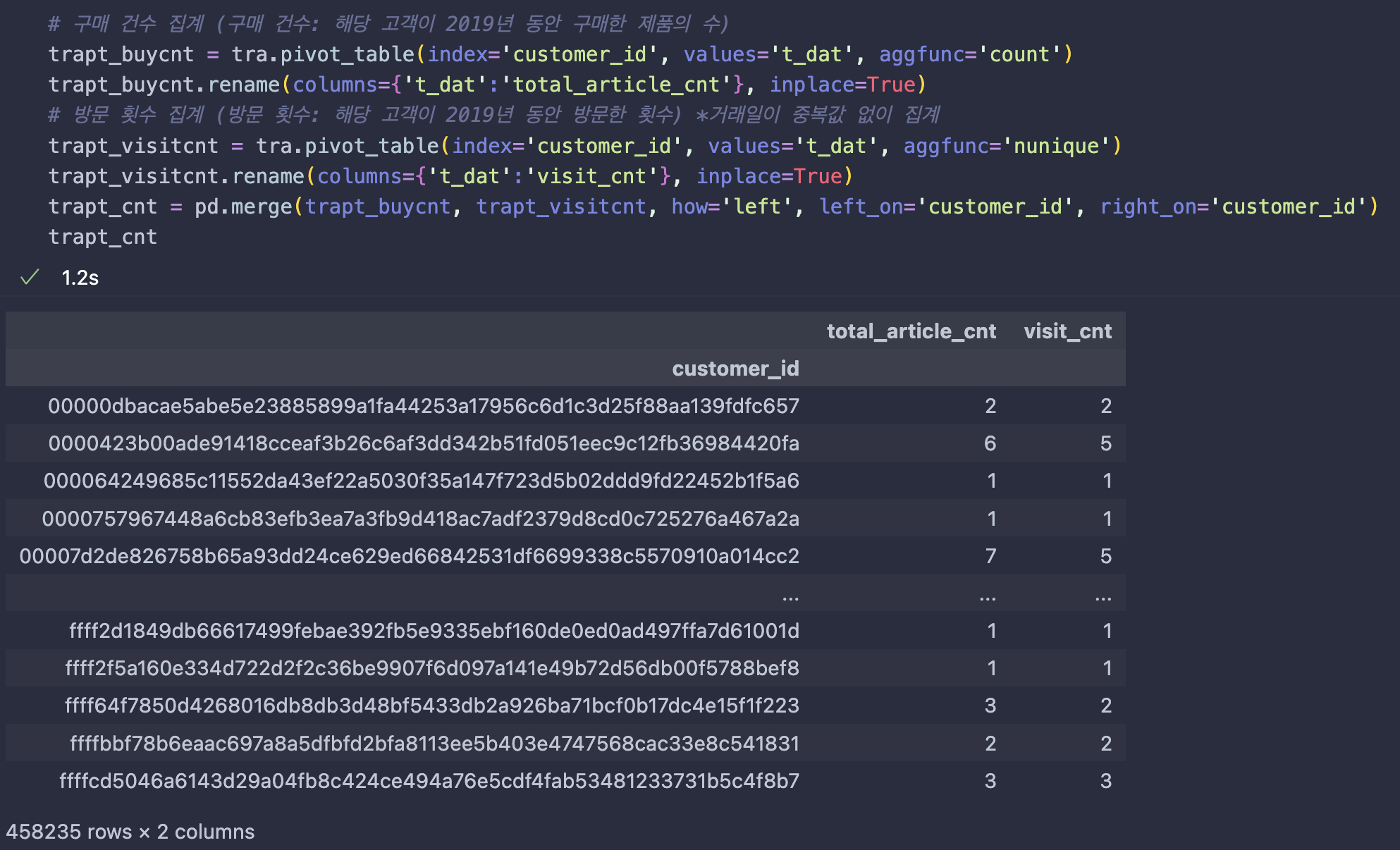Viewport: 1400px width, 850px height.
Task: Select first row customer id 00000dbacae5...
Action: pos(423,406)
